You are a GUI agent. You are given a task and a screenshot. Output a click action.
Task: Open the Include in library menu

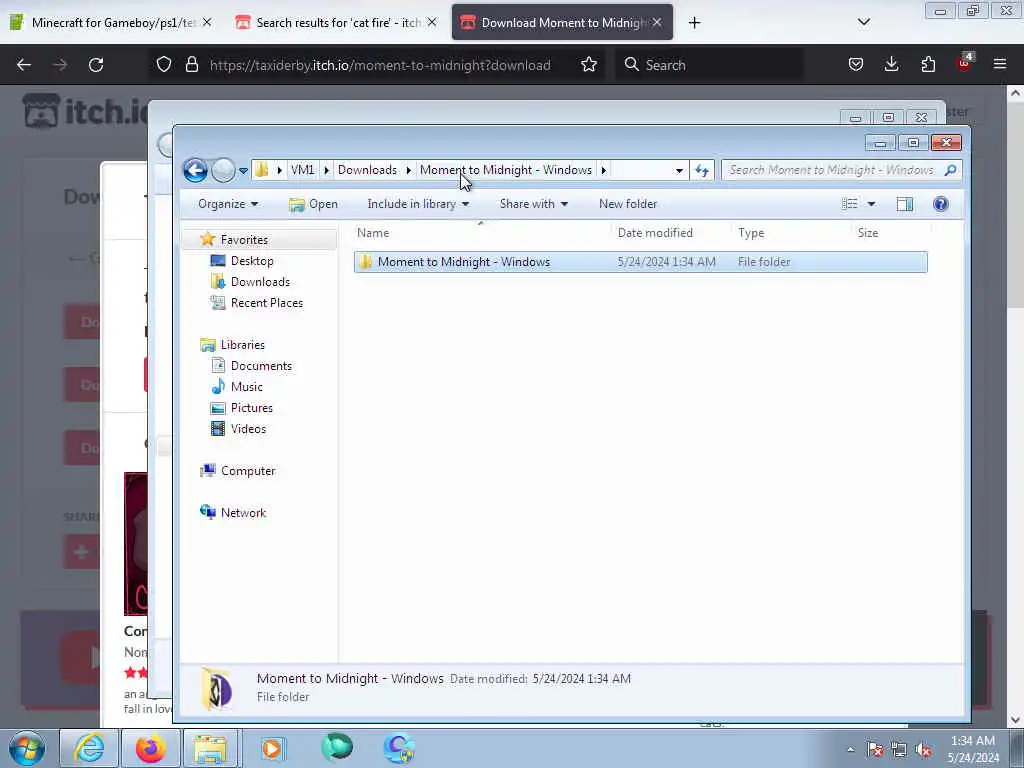coord(418,204)
